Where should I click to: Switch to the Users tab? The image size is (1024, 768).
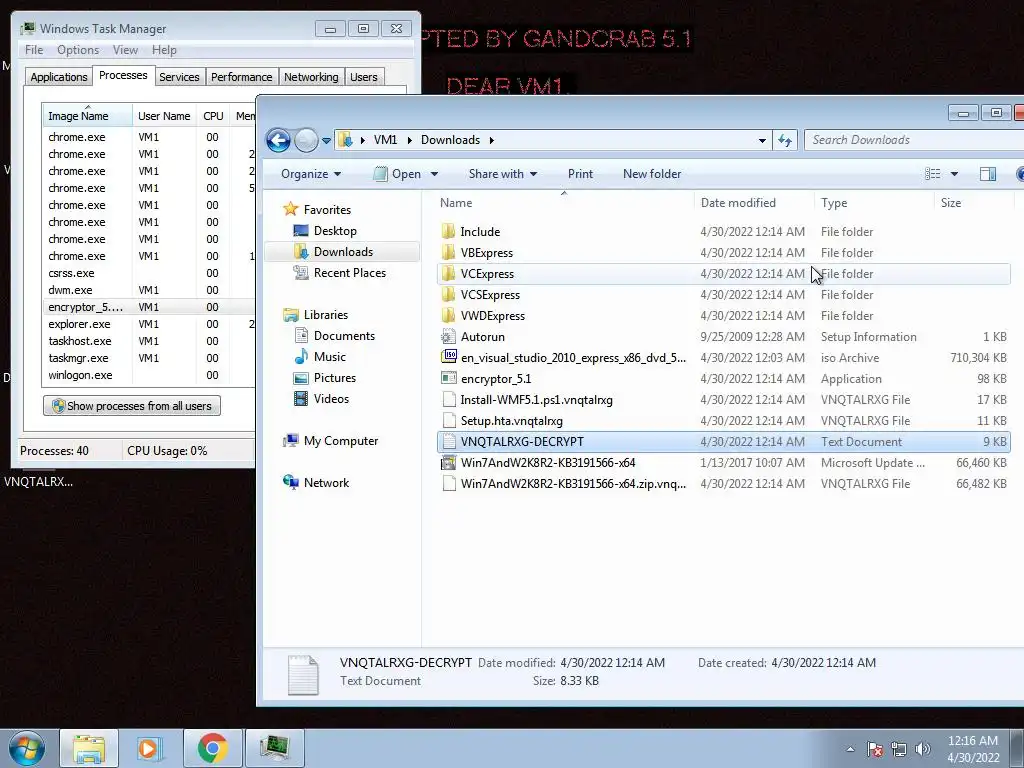pyautogui.click(x=364, y=77)
